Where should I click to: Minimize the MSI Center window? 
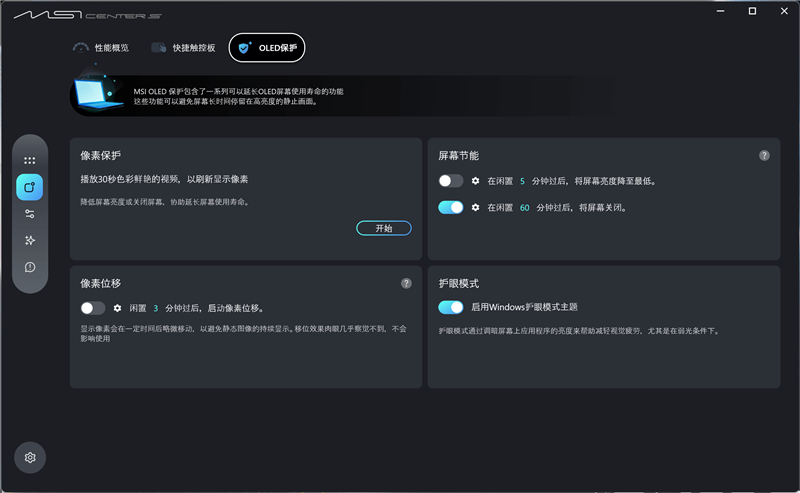click(720, 11)
